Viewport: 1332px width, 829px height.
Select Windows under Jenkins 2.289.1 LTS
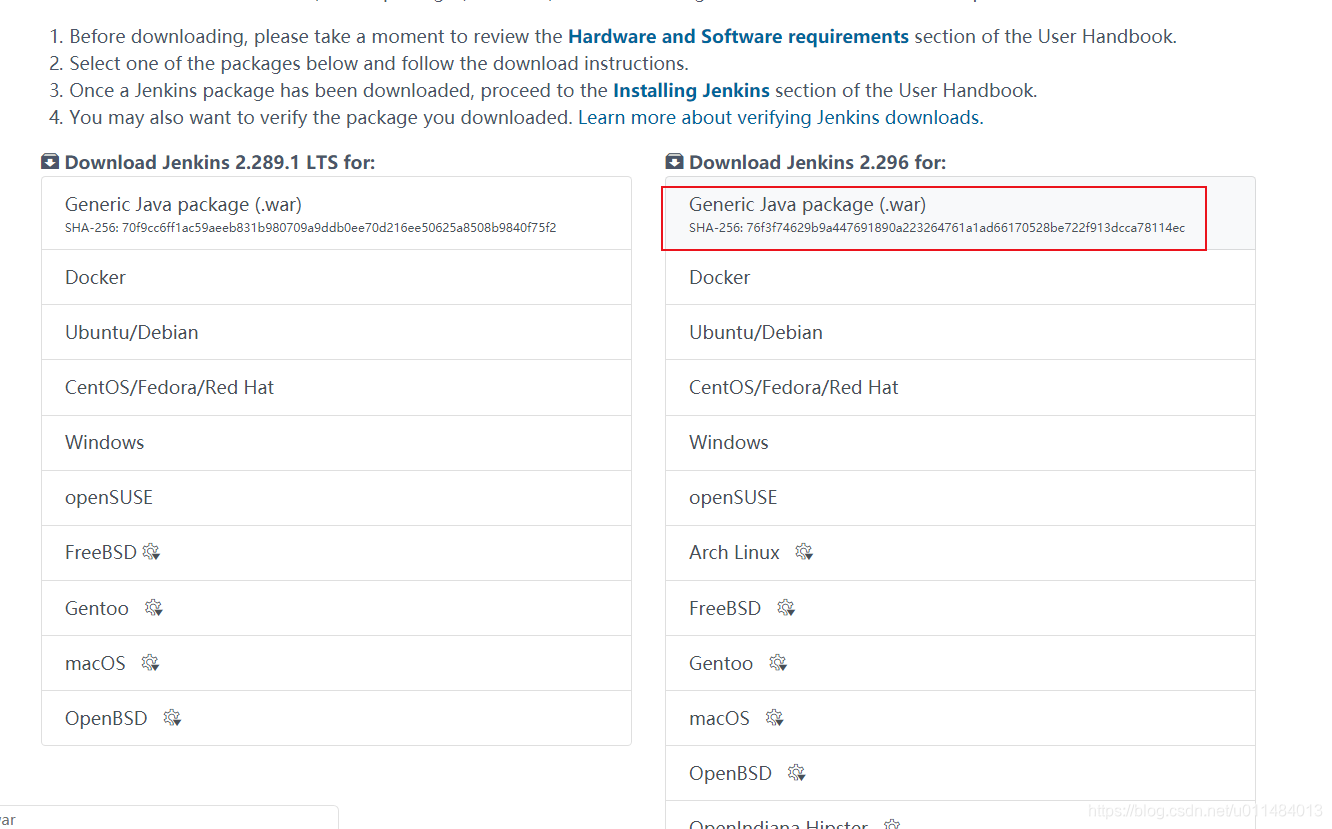coord(336,442)
